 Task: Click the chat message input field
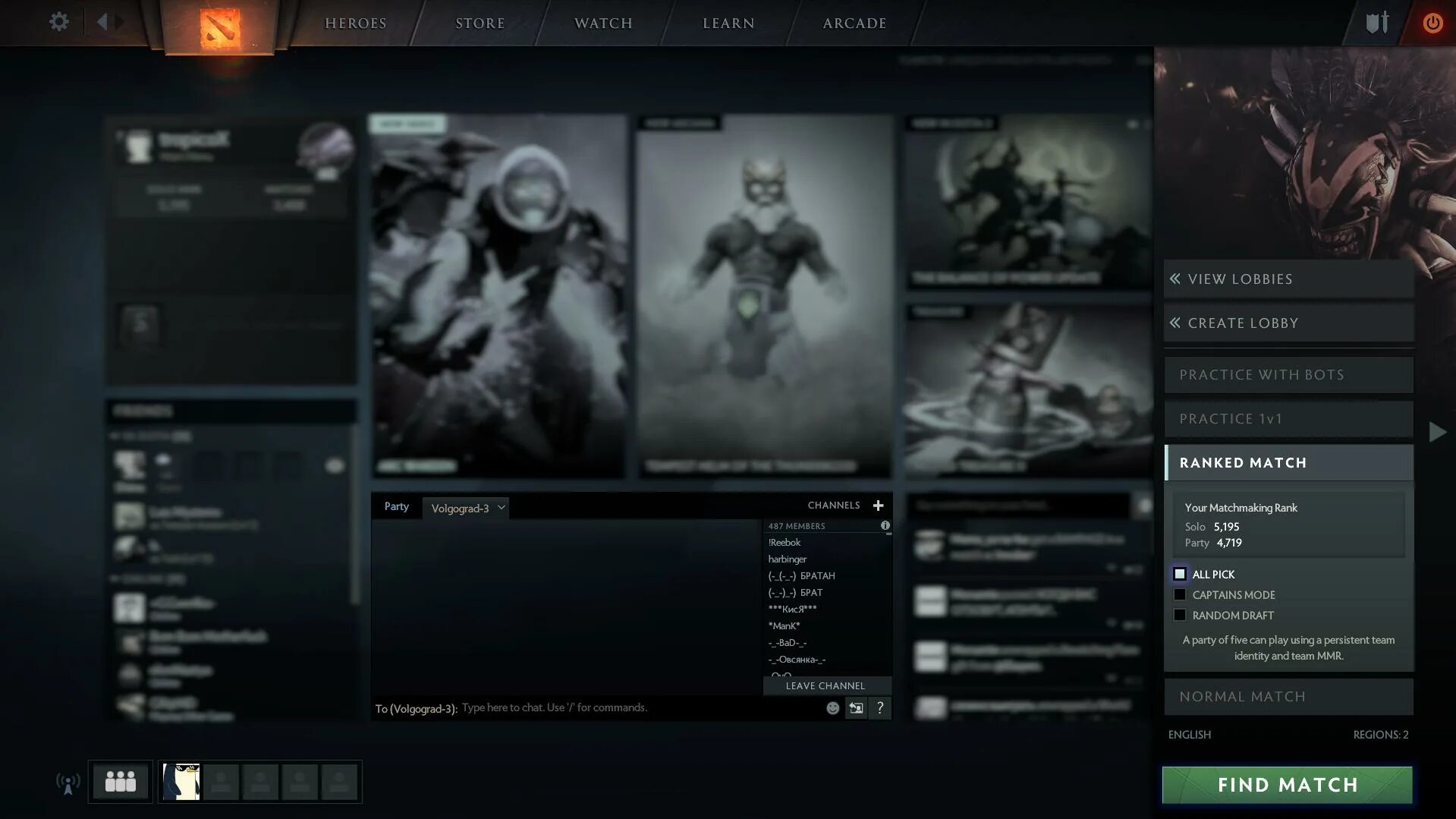click(x=640, y=707)
